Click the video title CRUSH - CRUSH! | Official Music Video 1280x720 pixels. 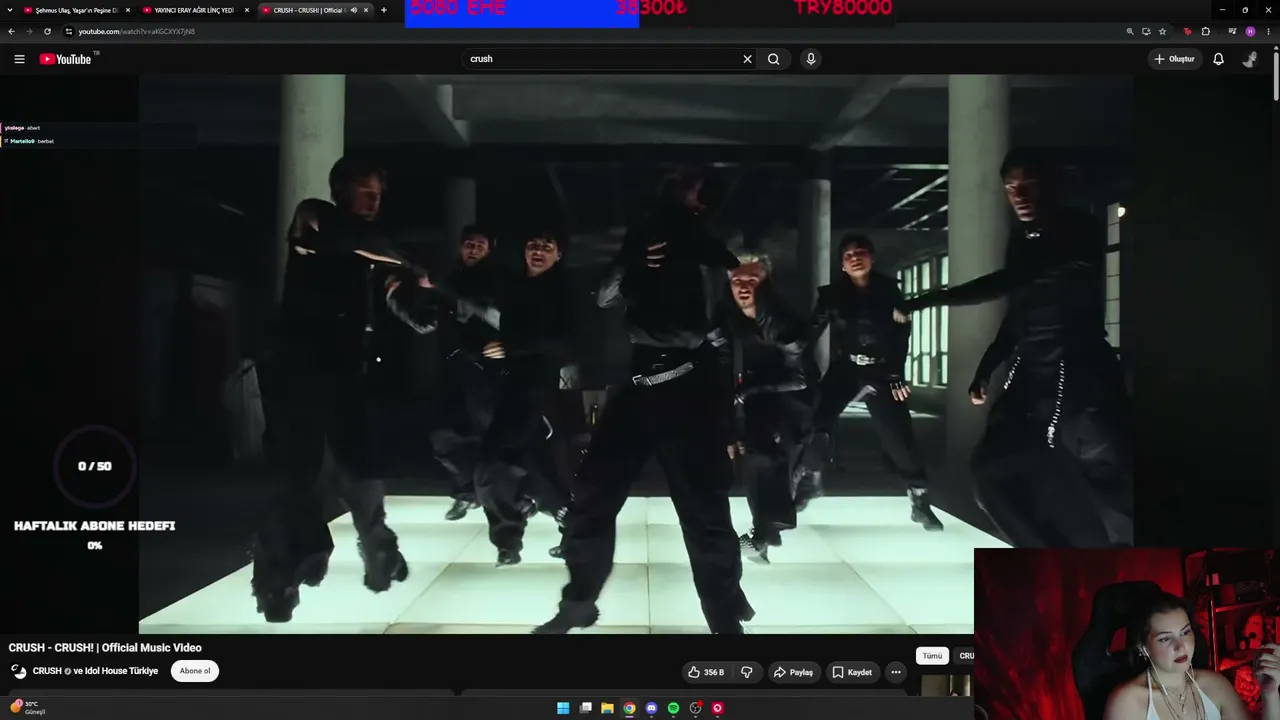[x=105, y=648]
